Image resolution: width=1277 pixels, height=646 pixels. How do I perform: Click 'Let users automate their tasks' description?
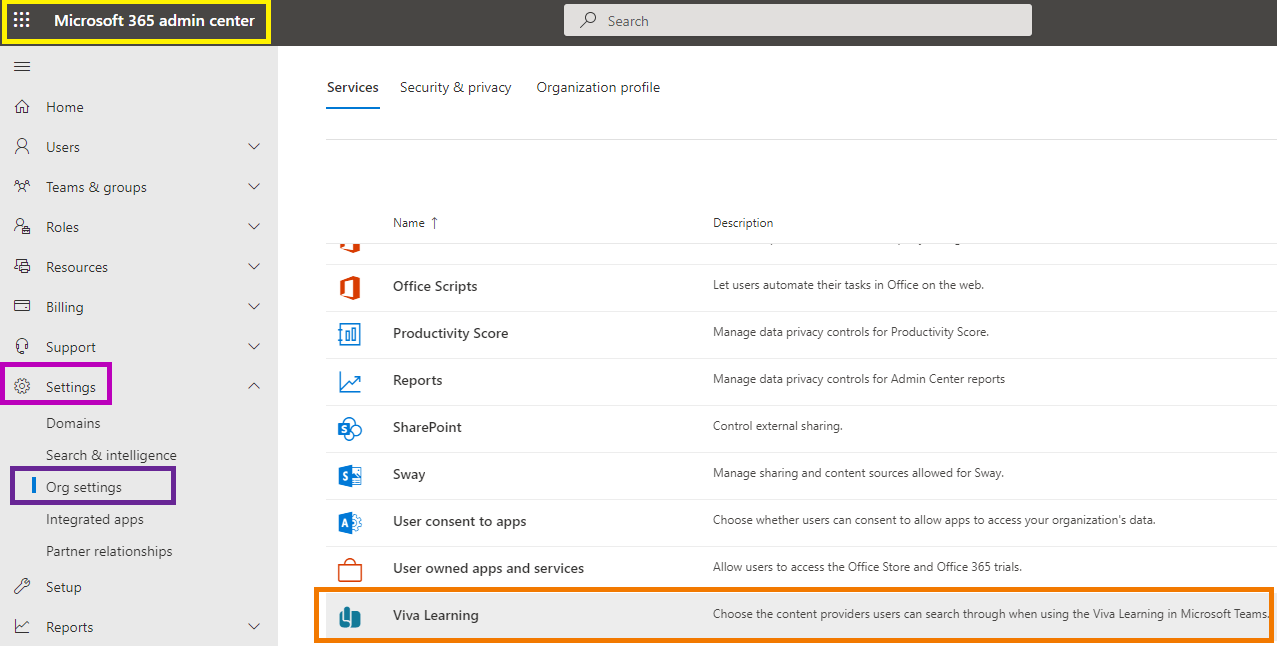coord(849,285)
